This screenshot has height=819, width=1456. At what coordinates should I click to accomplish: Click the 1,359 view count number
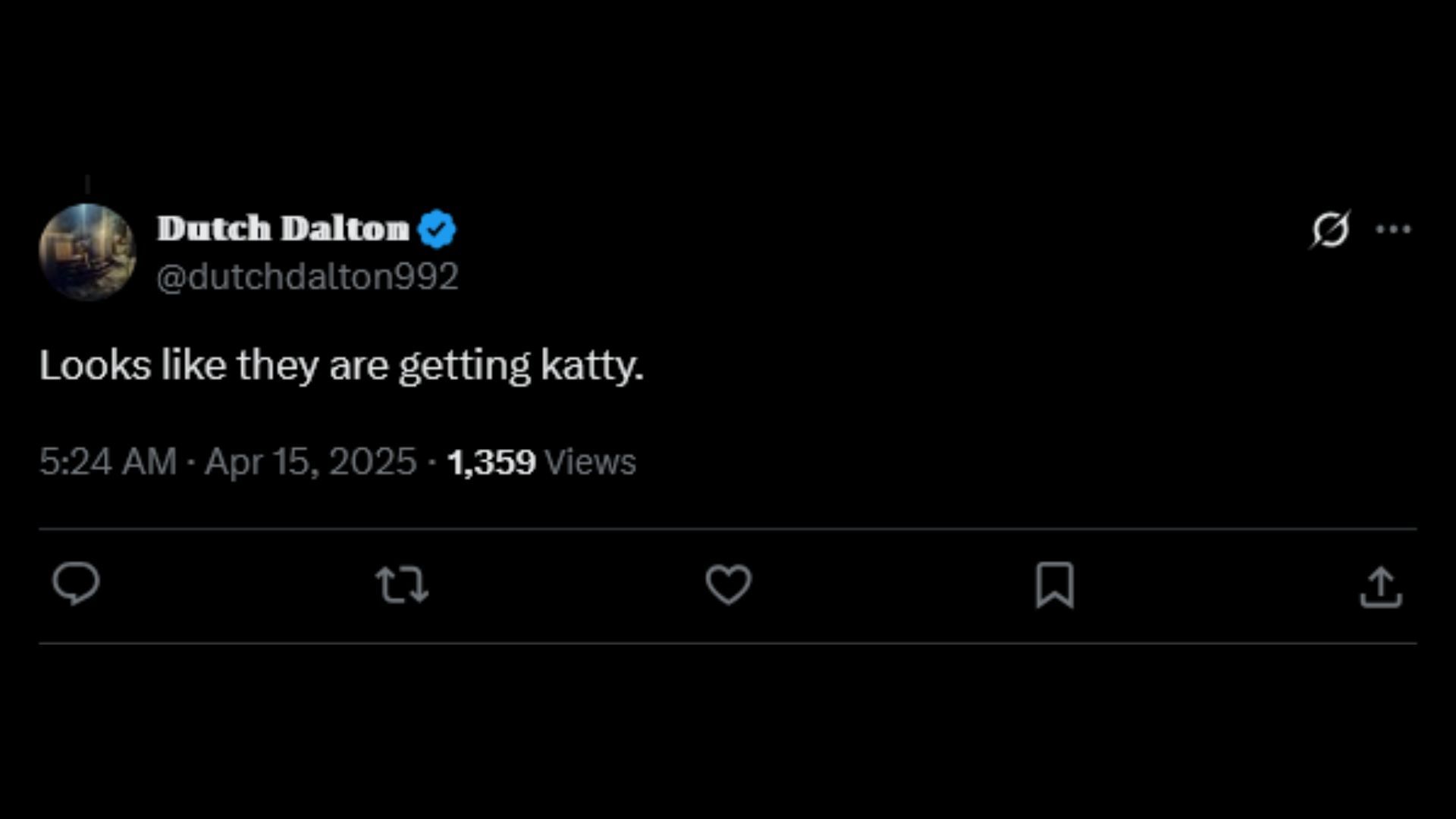pyautogui.click(x=491, y=462)
